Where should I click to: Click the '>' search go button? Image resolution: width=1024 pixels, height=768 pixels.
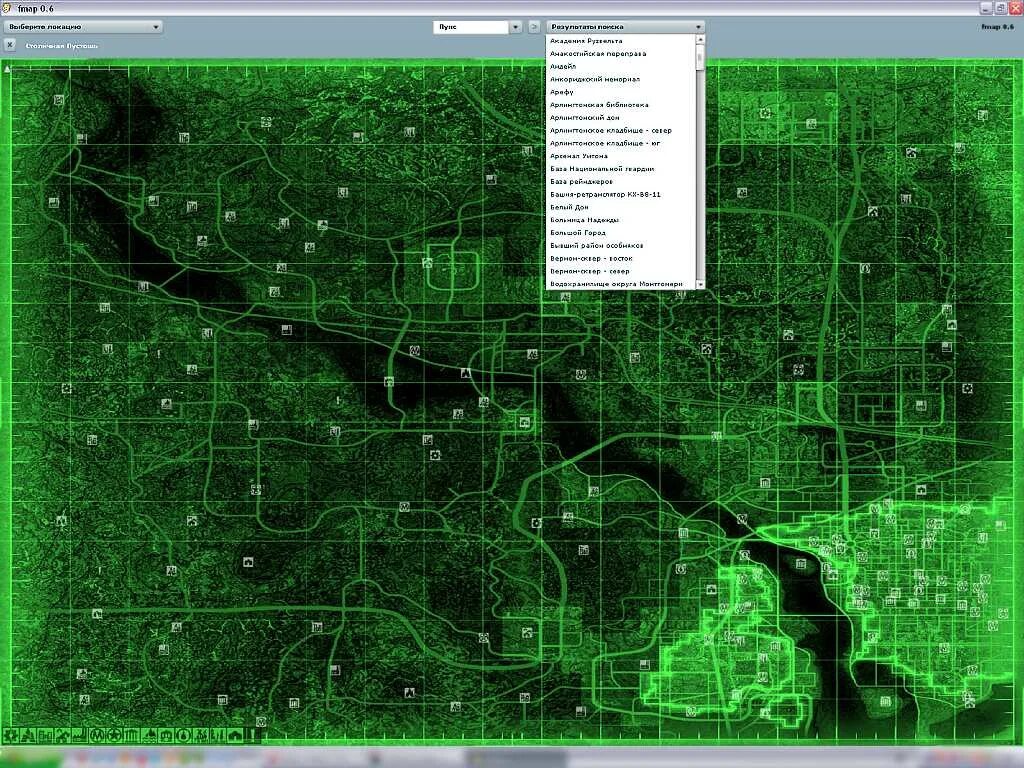[534, 27]
